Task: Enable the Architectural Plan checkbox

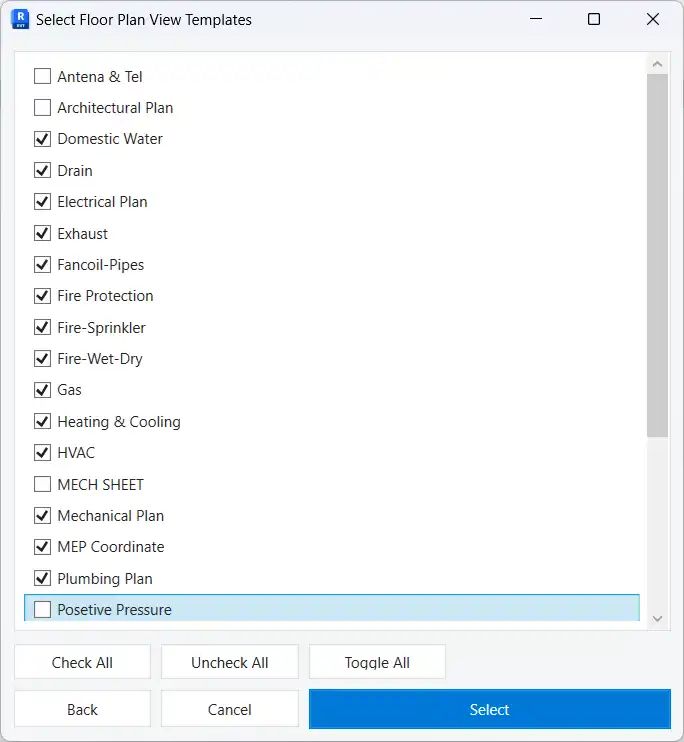Action: pos(42,108)
